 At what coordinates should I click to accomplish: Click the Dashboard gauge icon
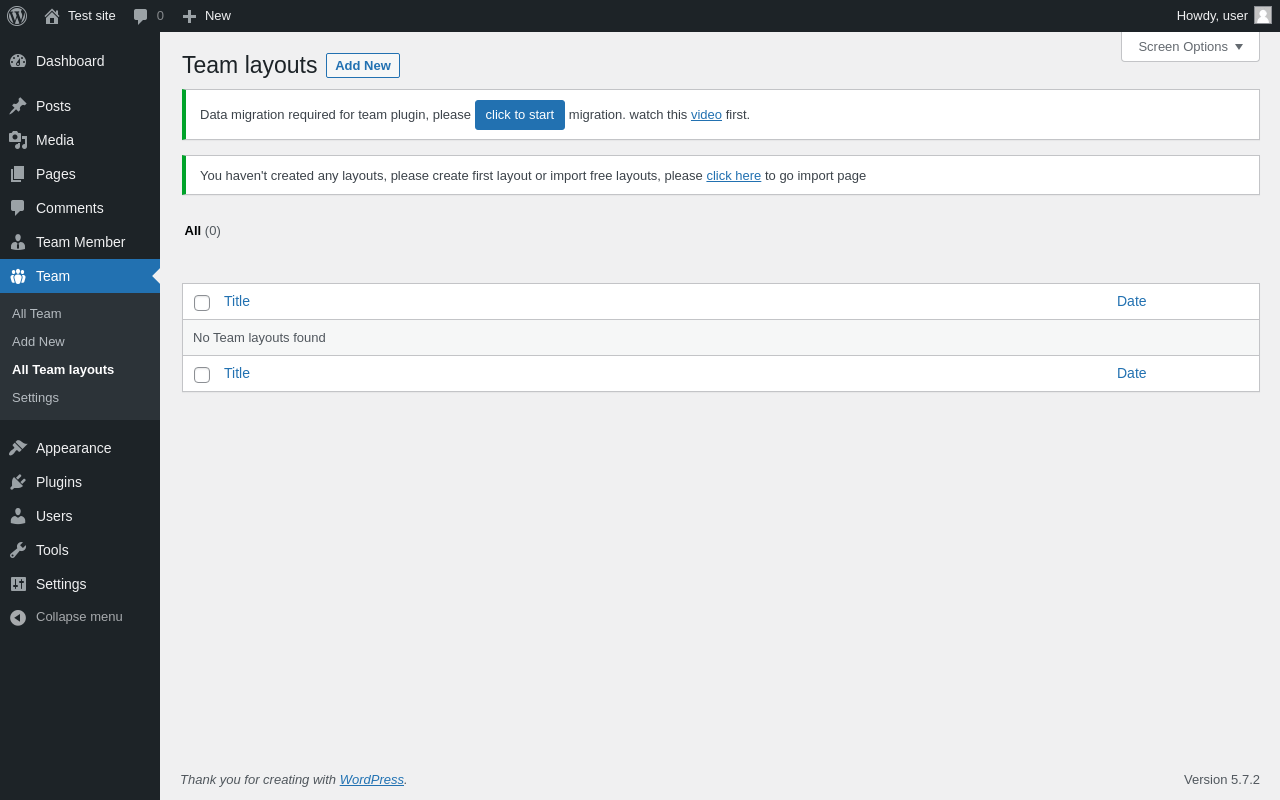pos(18,61)
